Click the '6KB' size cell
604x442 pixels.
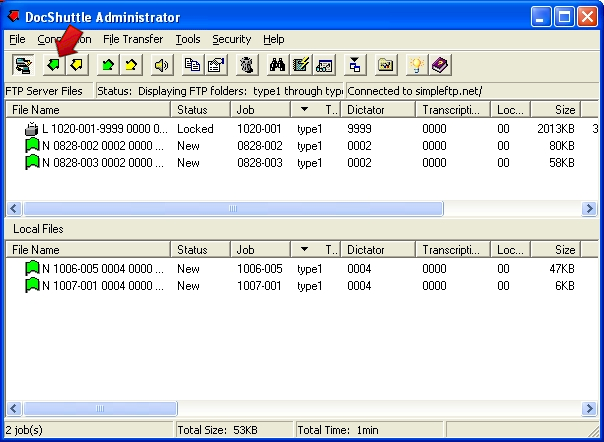[565, 286]
